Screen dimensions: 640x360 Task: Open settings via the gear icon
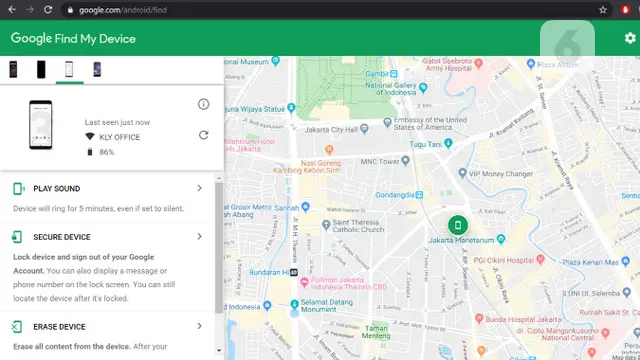pyautogui.click(x=630, y=38)
